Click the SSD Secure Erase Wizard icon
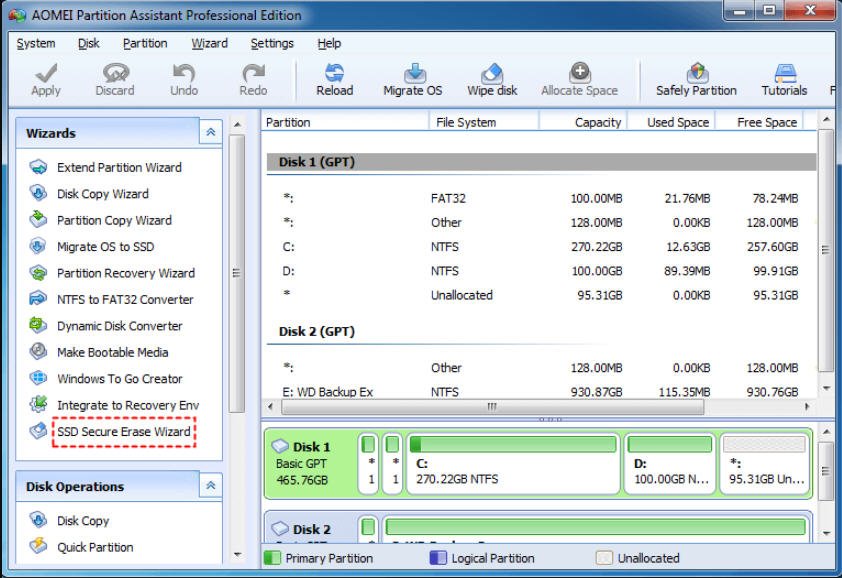This screenshot has height=578, width=842. coord(38,431)
